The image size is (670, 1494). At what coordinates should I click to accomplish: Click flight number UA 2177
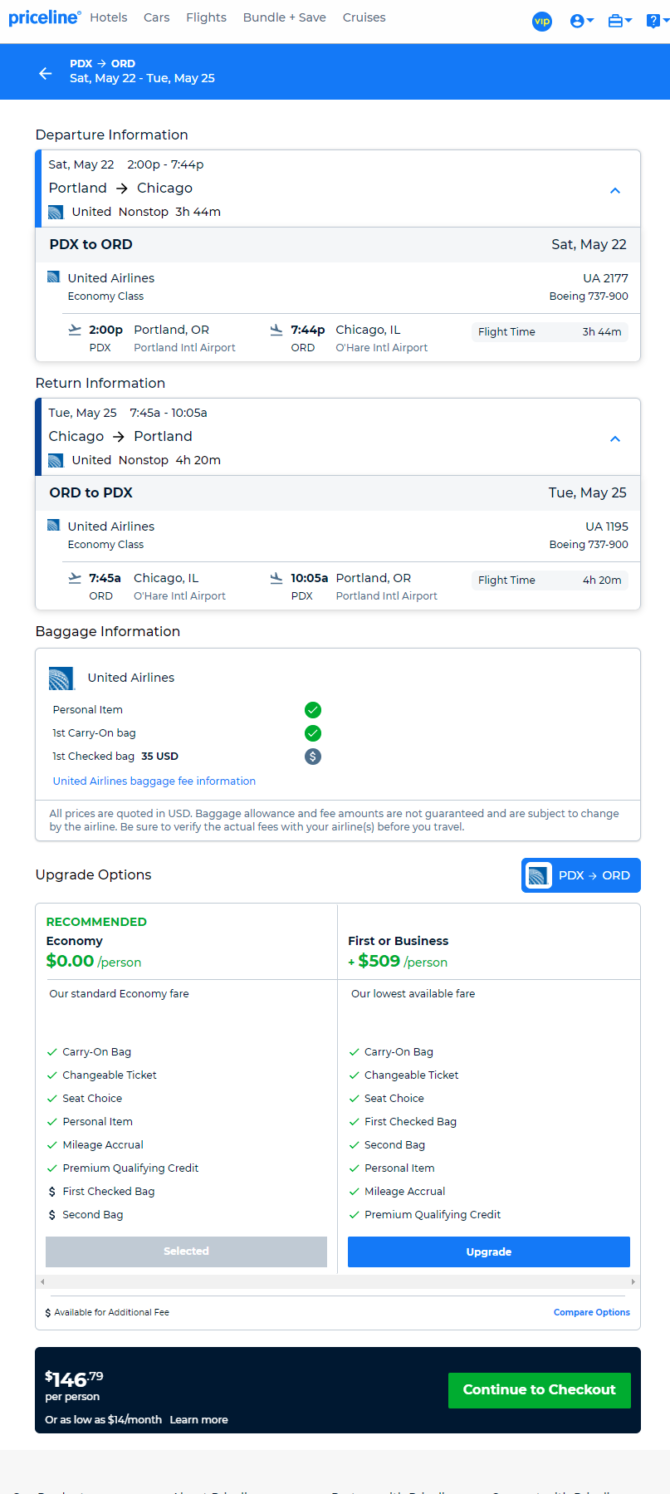[605, 278]
